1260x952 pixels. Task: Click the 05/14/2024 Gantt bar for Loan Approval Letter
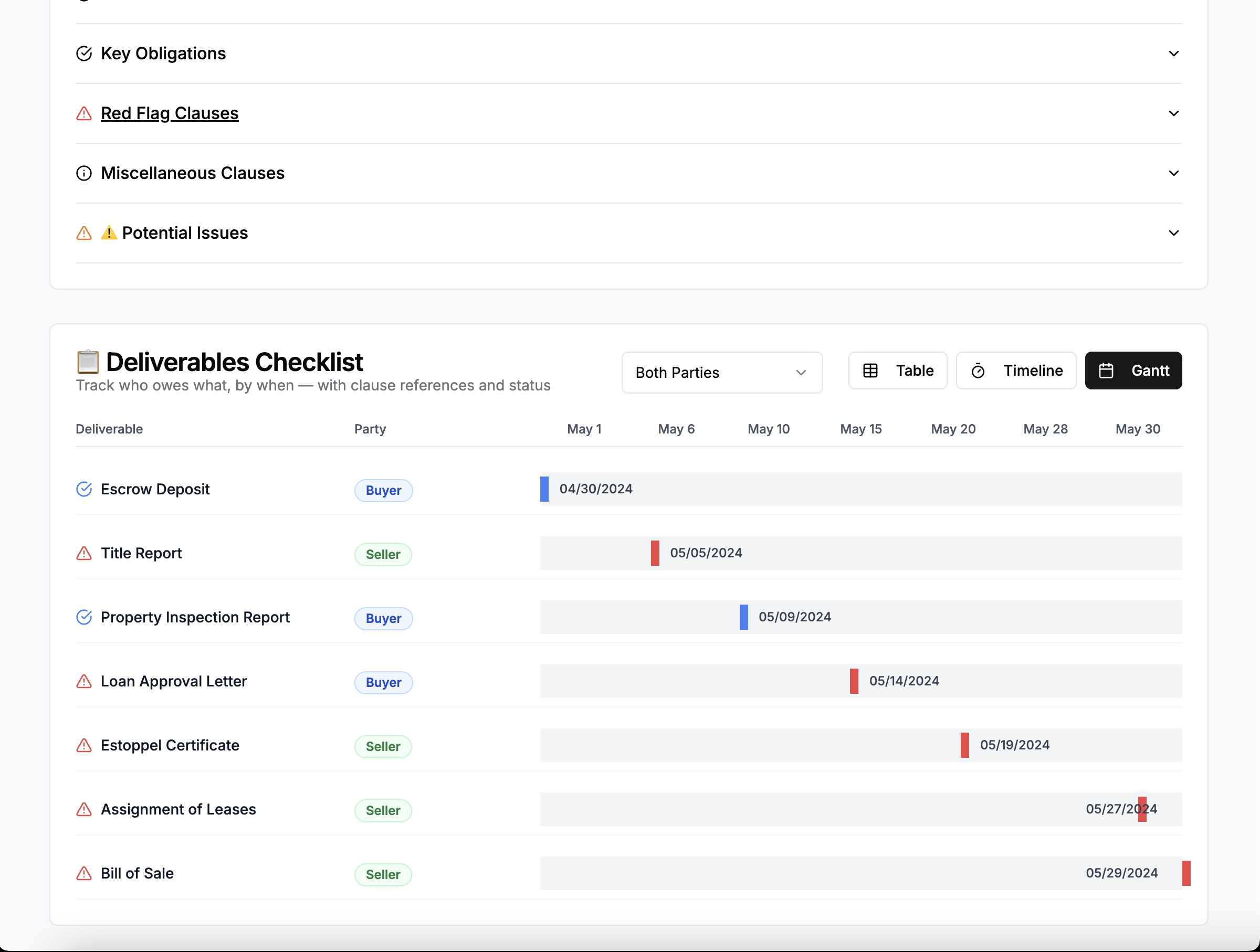pos(854,681)
